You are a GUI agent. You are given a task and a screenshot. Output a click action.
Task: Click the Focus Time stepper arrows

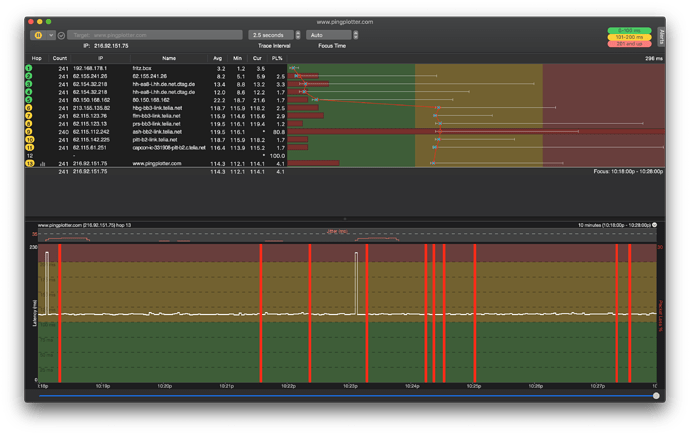(x=356, y=35)
